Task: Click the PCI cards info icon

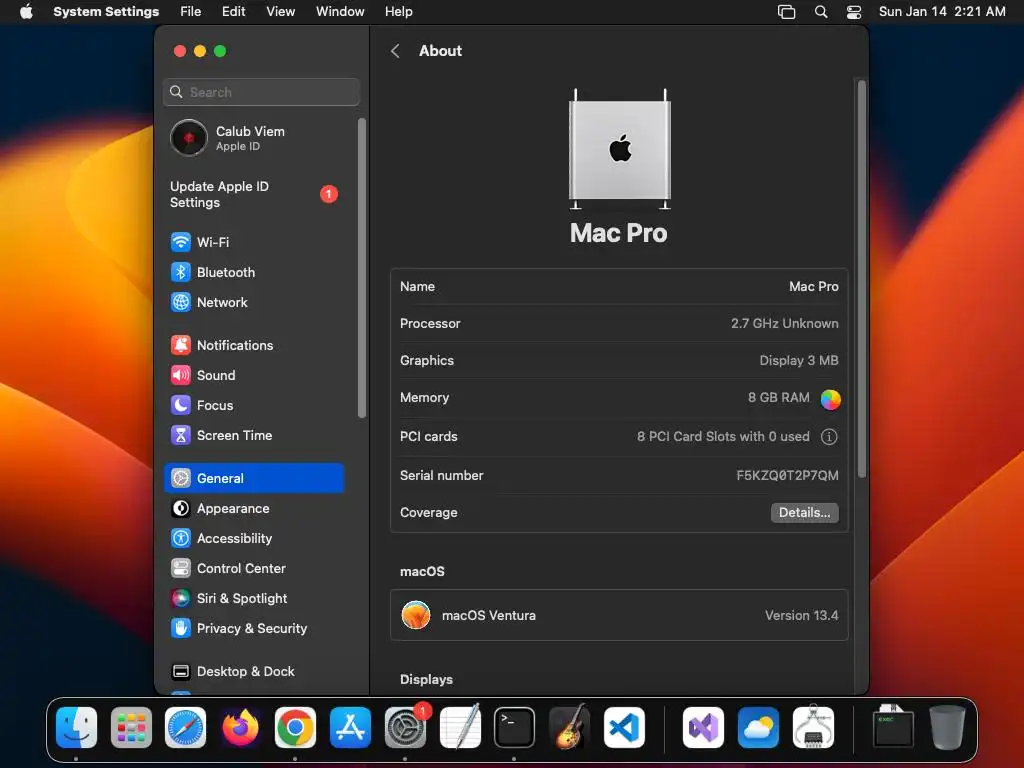Action: click(x=829, y=437)
